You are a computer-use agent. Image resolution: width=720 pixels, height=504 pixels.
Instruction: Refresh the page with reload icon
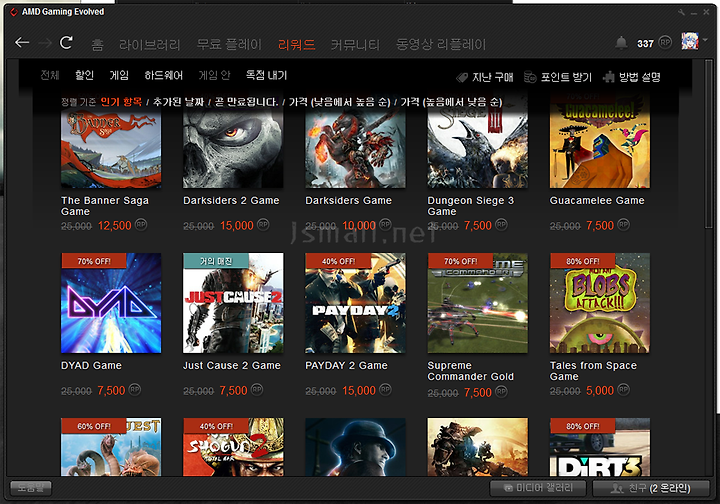click(67, 43)
